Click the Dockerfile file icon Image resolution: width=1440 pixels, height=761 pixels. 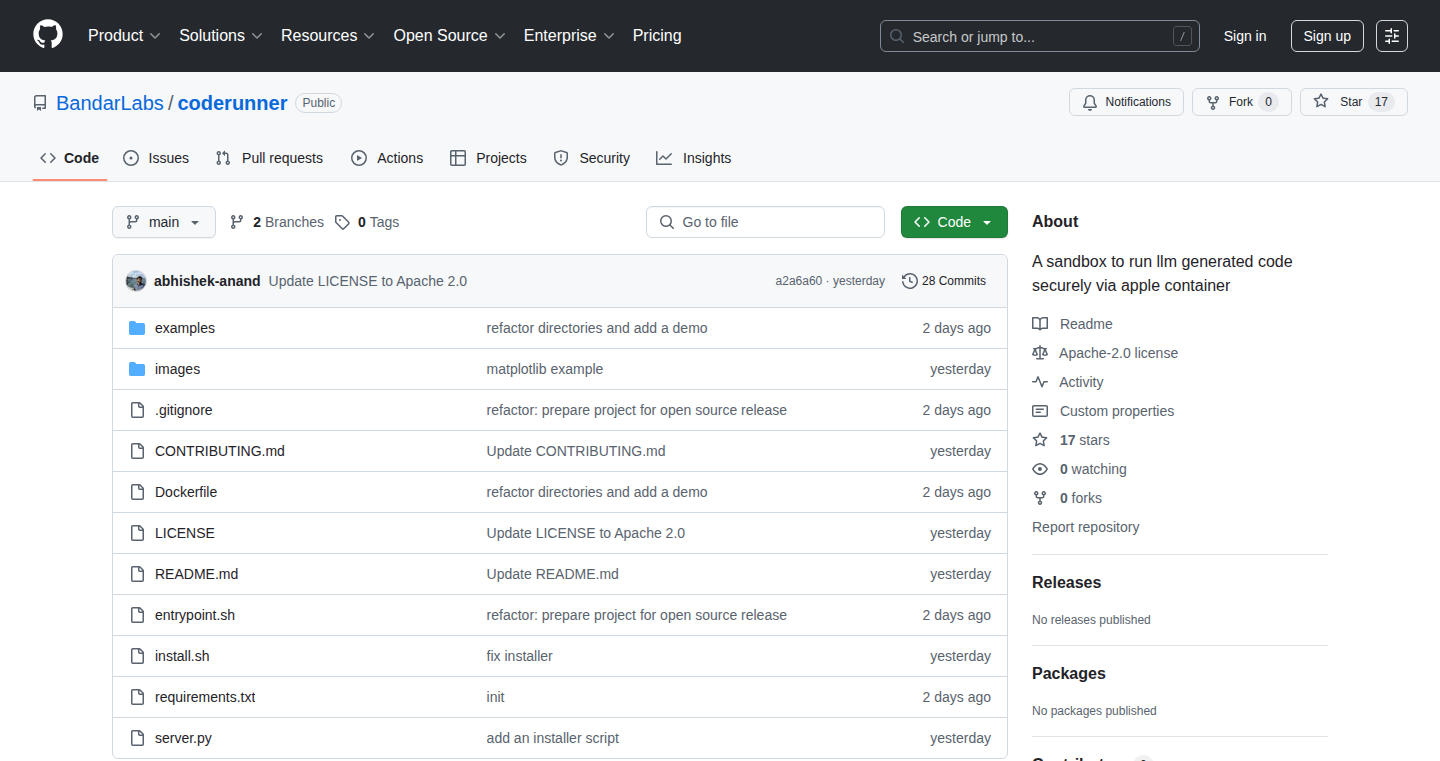[x=137, y=492]
